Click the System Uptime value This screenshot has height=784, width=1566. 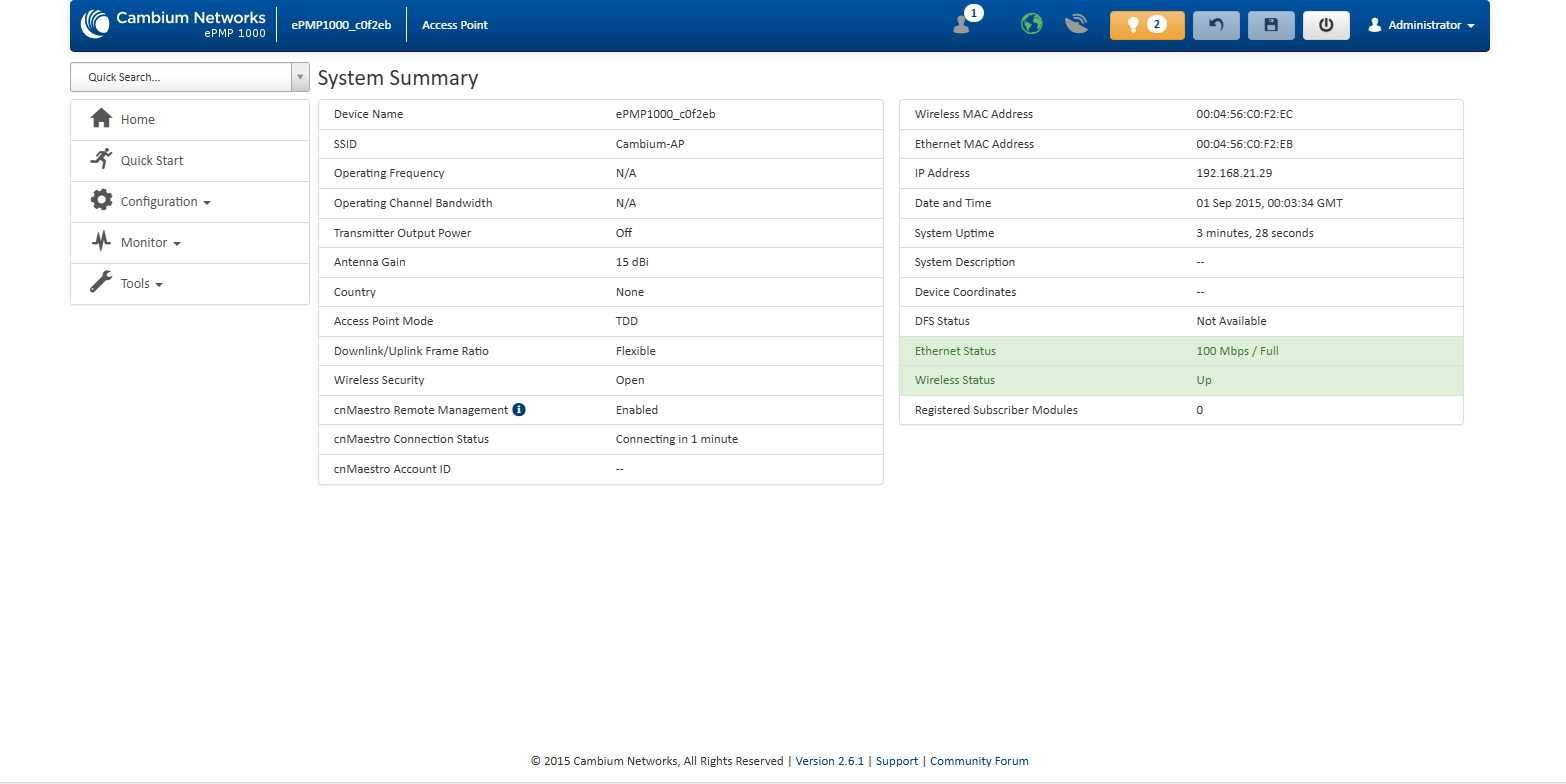click(1255, 233)
